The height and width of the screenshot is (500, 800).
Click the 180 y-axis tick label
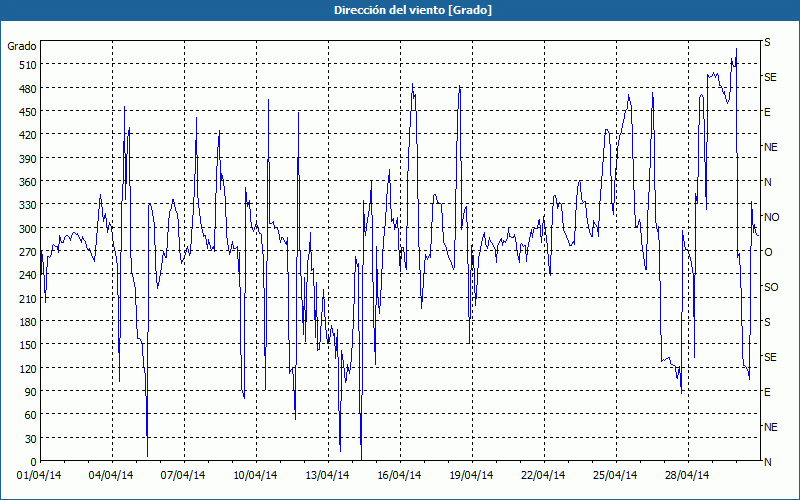coord(28,321)
